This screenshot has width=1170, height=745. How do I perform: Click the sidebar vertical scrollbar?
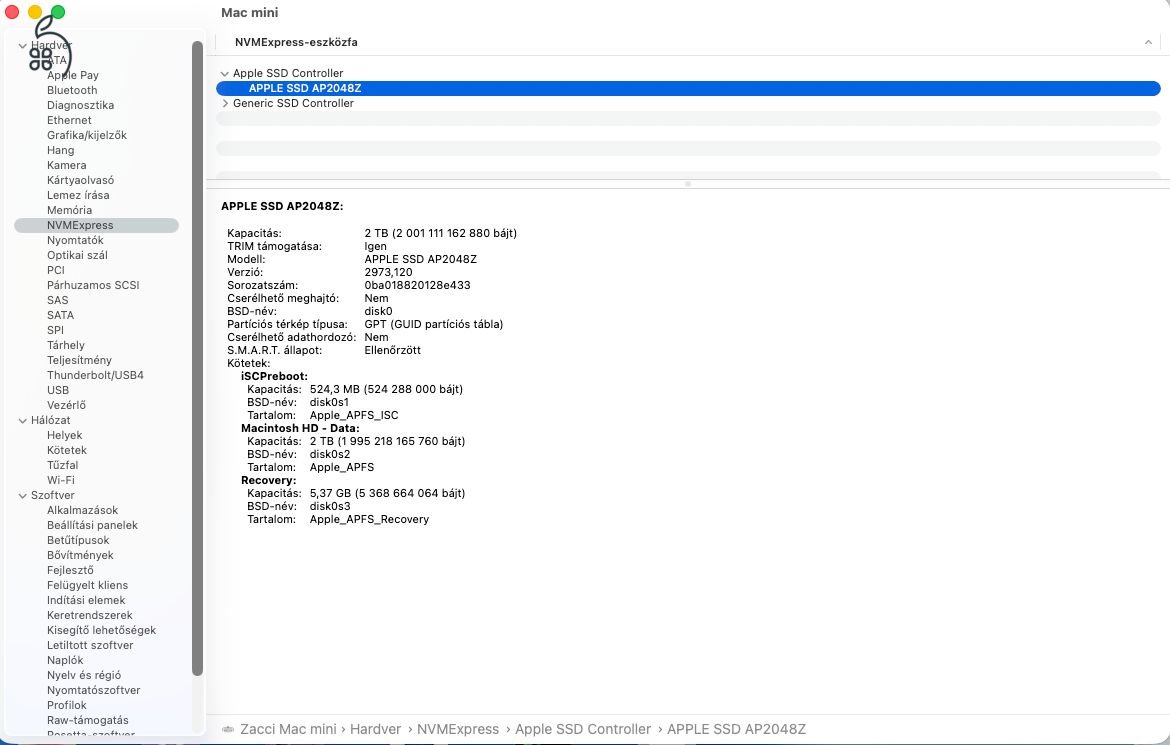[x=197, y=358]
